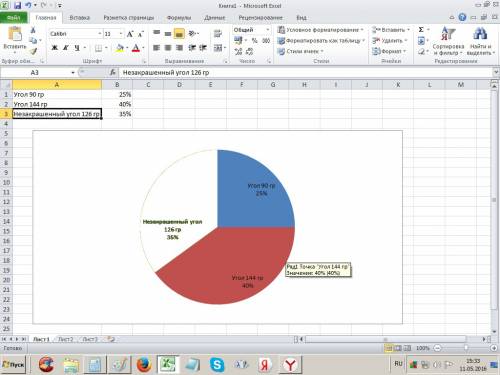This screenshot has height=375, width=500.
Task: Open sheet tab Лист3
Action: 90,339
